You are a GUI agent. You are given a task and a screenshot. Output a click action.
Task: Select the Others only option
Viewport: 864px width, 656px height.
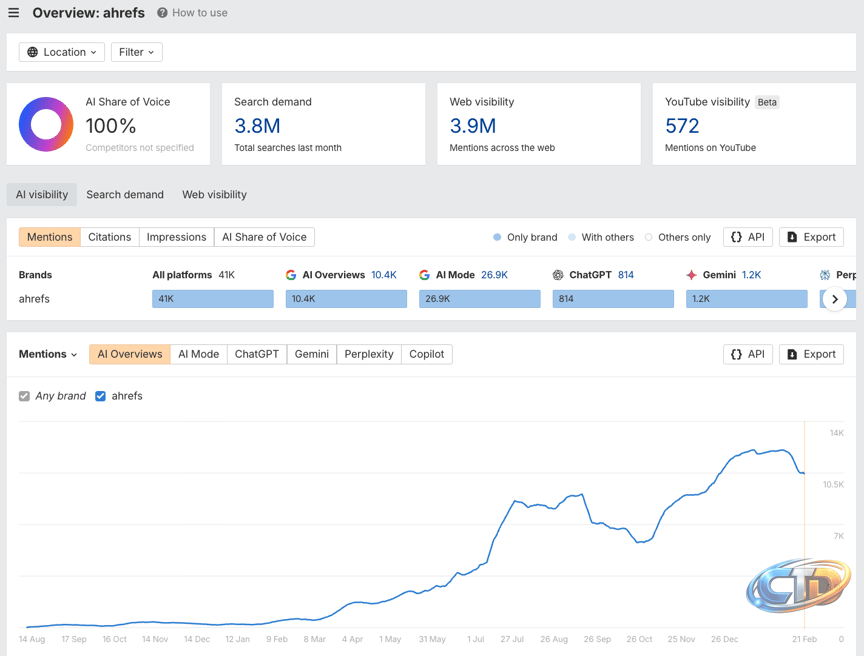coord(678,237)
